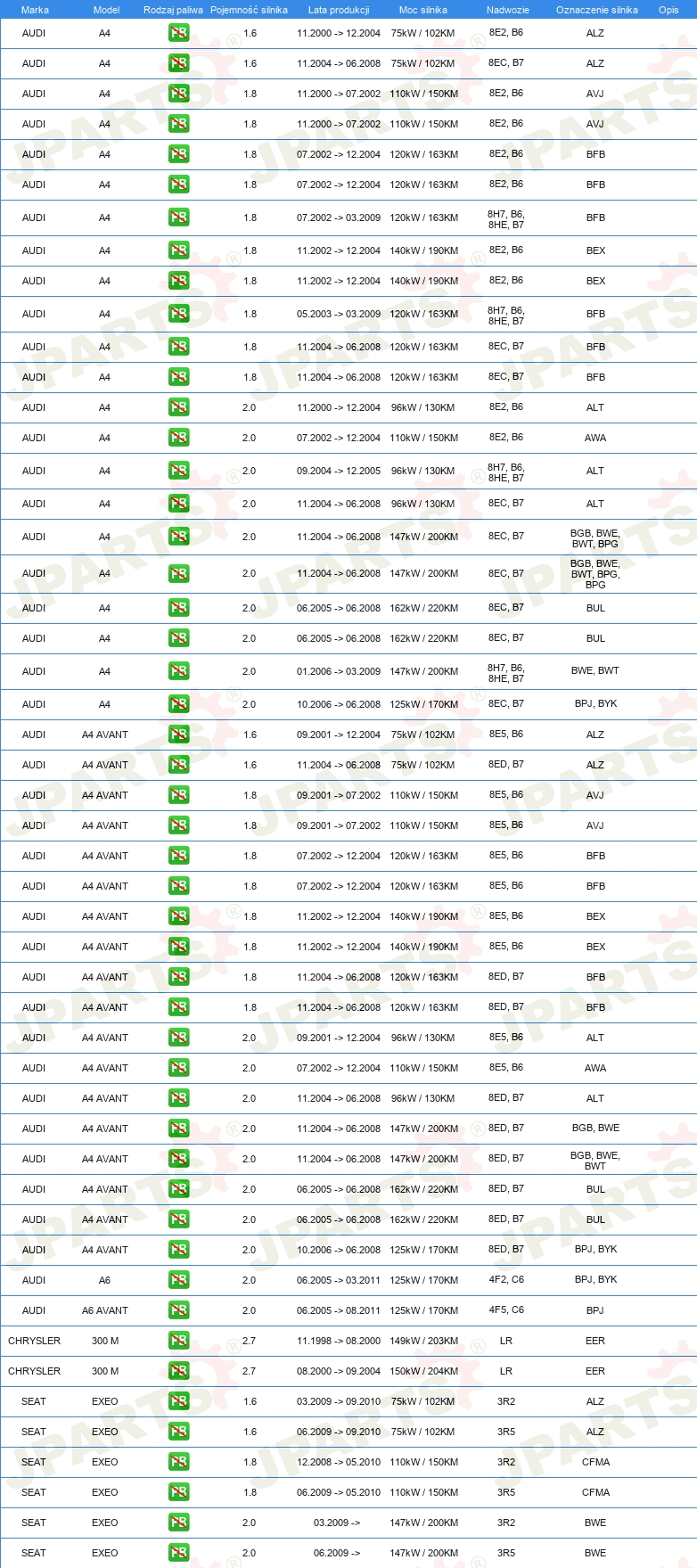Image resolution: width=697 pixels, height=1568 pixels.
Task: Click the 06.2005 -> 08.2011 years cell
Action: (x=339, y=1310)
